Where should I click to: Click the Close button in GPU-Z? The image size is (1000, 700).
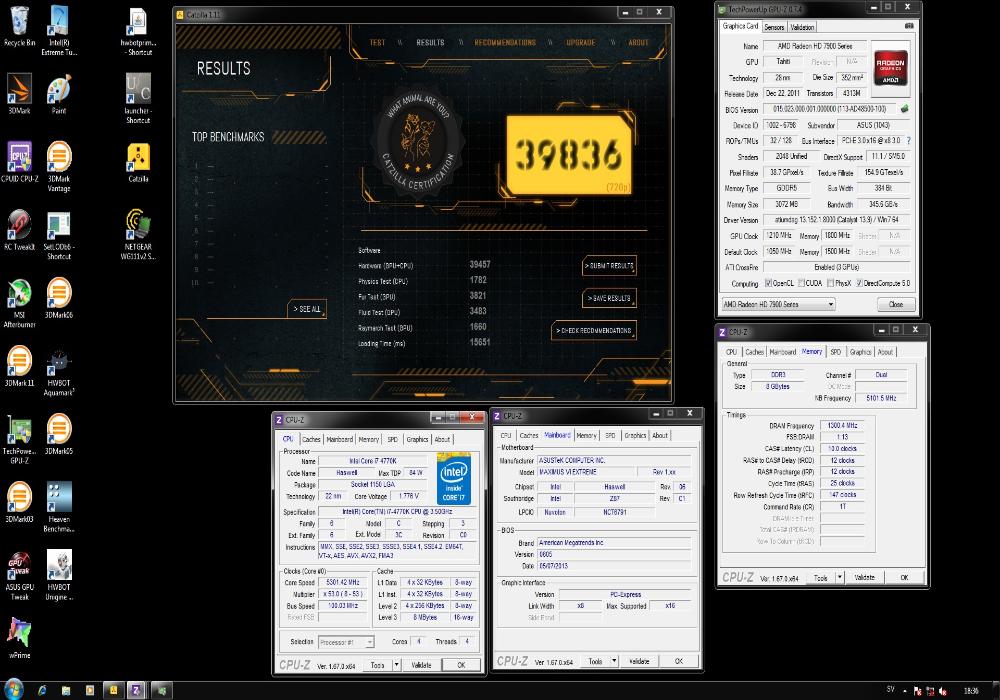pos(896,304)
